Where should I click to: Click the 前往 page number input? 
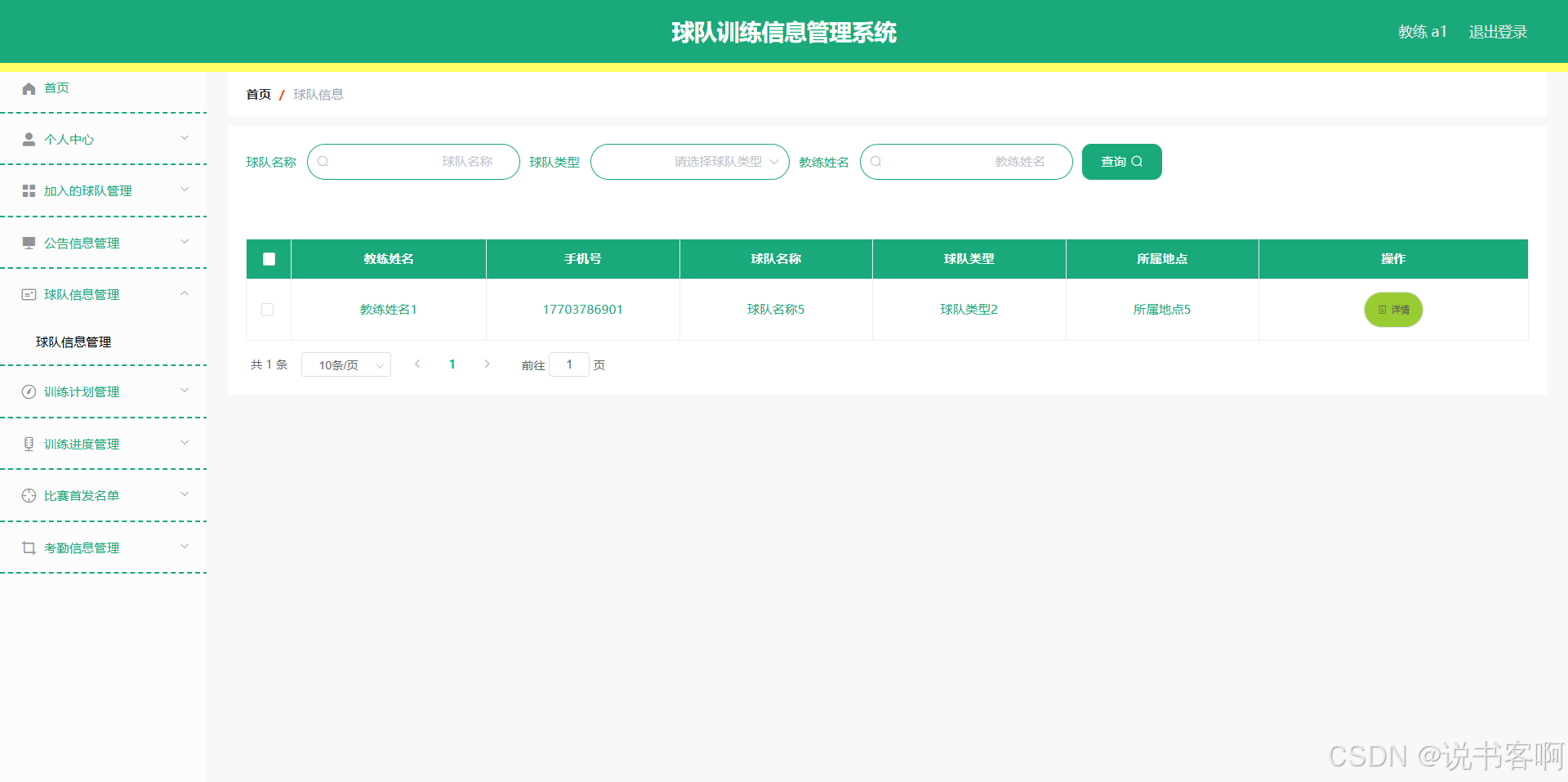pos(569,364)
